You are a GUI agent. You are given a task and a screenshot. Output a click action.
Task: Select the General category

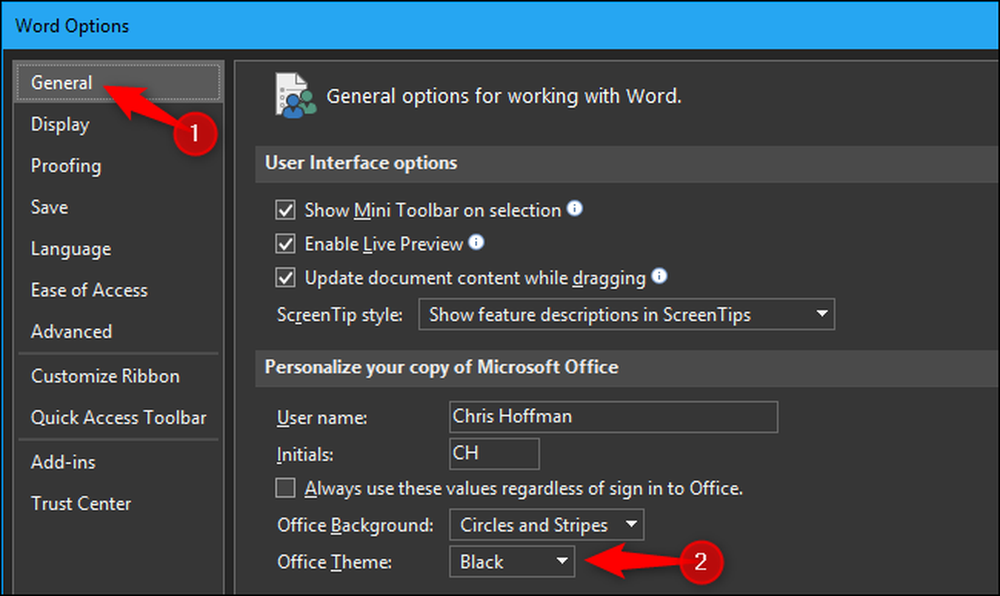(x=118, y=82)
